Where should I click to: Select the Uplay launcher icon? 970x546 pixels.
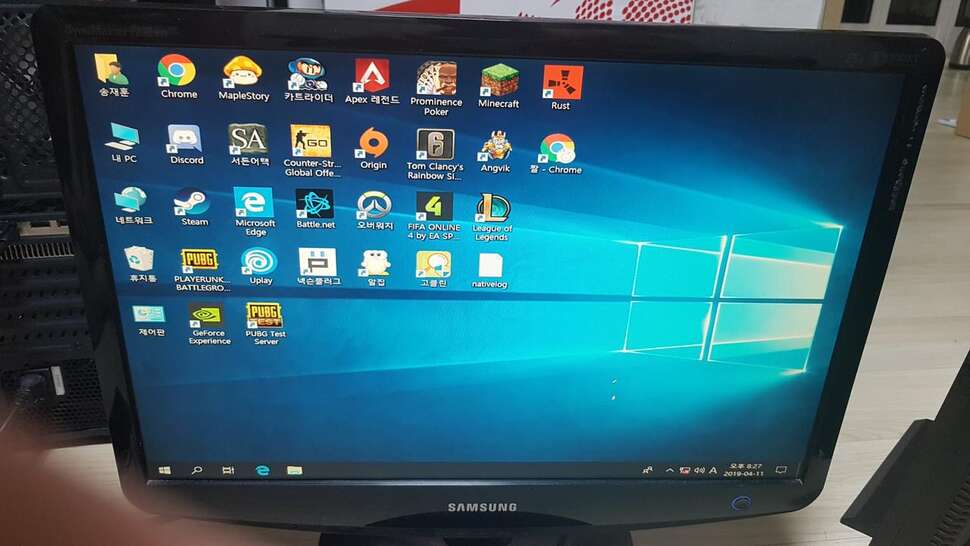click(x=259, y=266)
